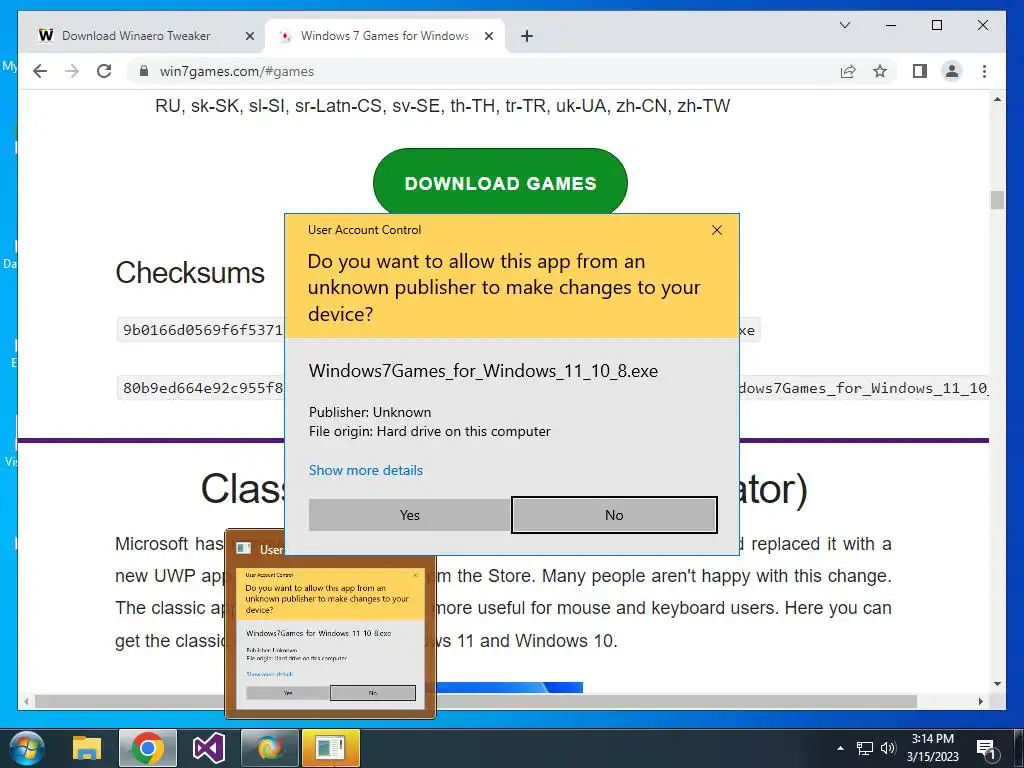
Task: Open the Chrome side panel
Action: click(x=920, y=71)
